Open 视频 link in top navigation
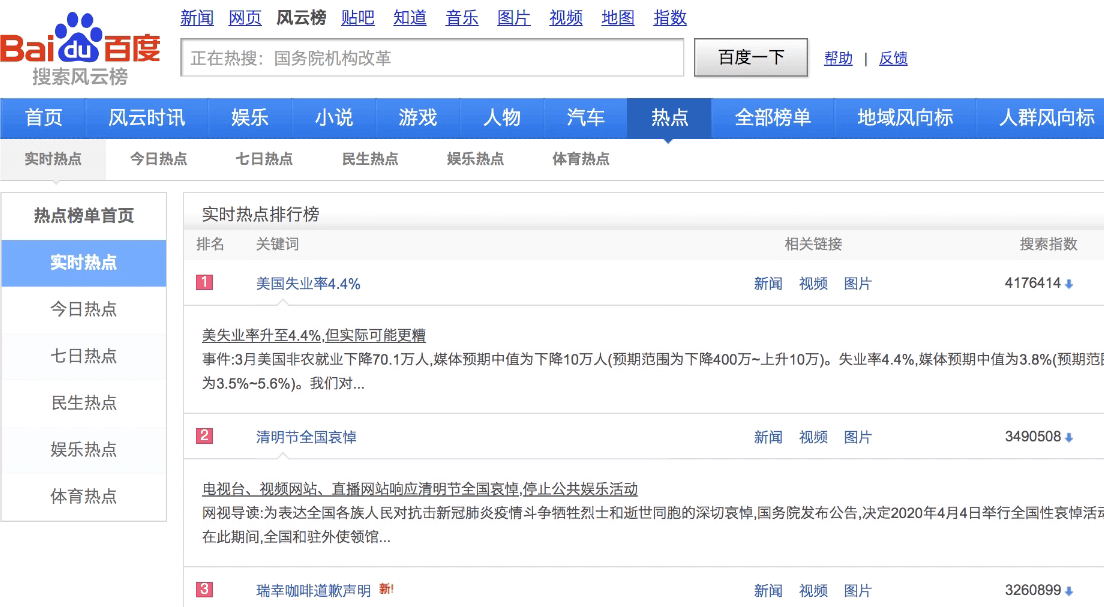This screenshot has width=1104, height=607. 566,18
